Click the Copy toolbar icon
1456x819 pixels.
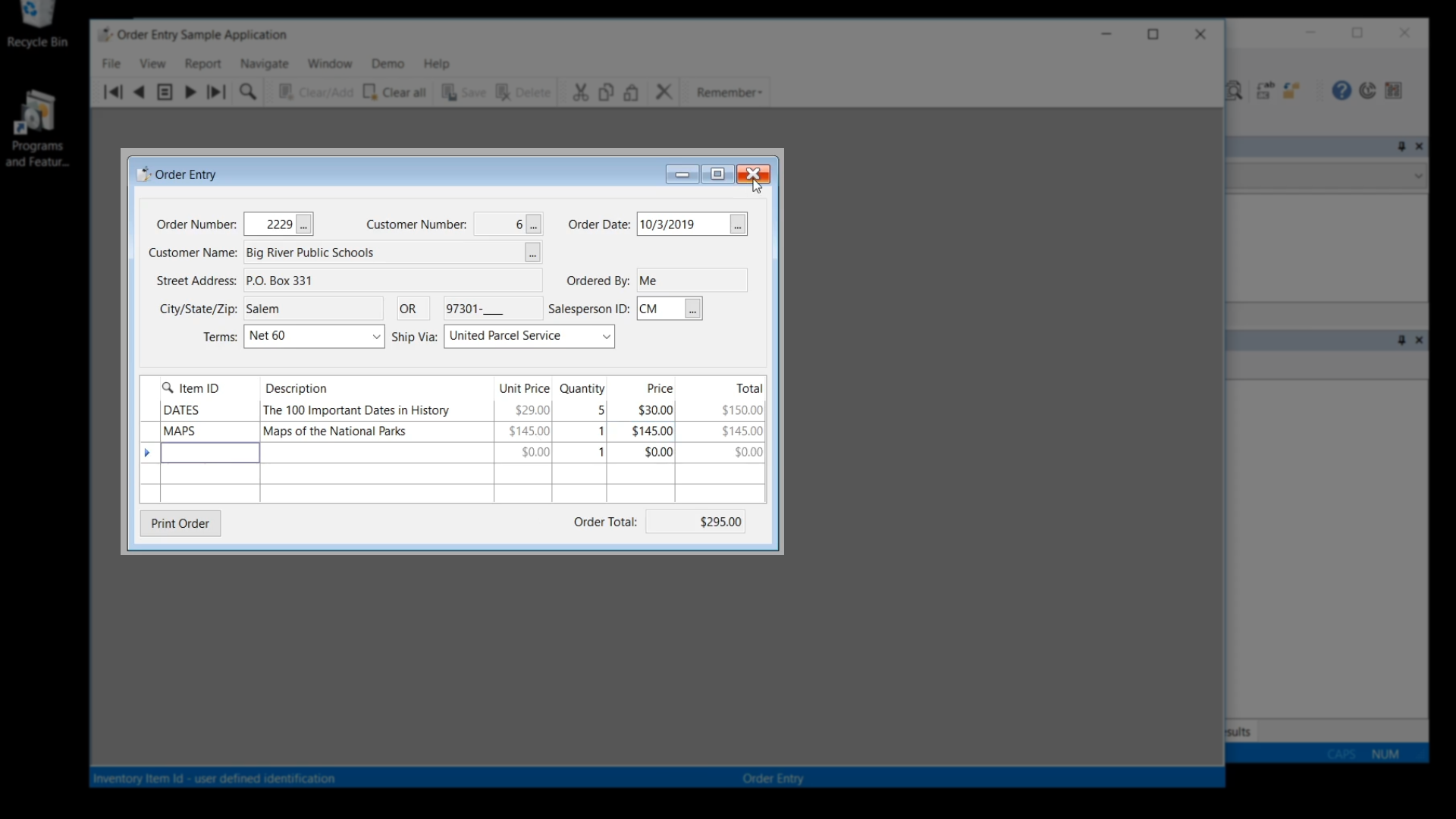(x=606, y=93)
